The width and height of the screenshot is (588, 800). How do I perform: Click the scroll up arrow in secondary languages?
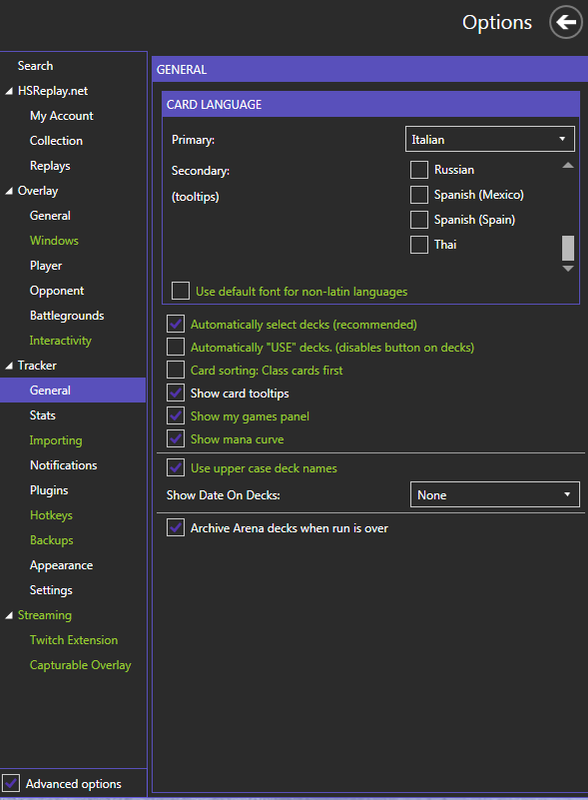568,165
